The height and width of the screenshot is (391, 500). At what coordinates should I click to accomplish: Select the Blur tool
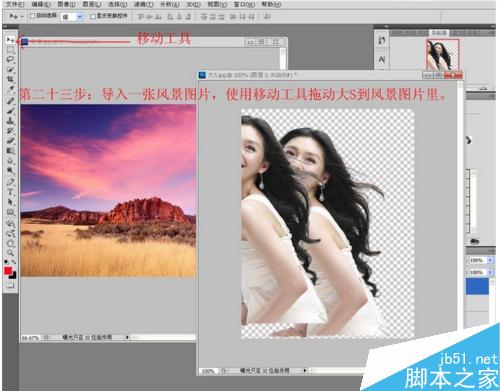pos(10,161)
